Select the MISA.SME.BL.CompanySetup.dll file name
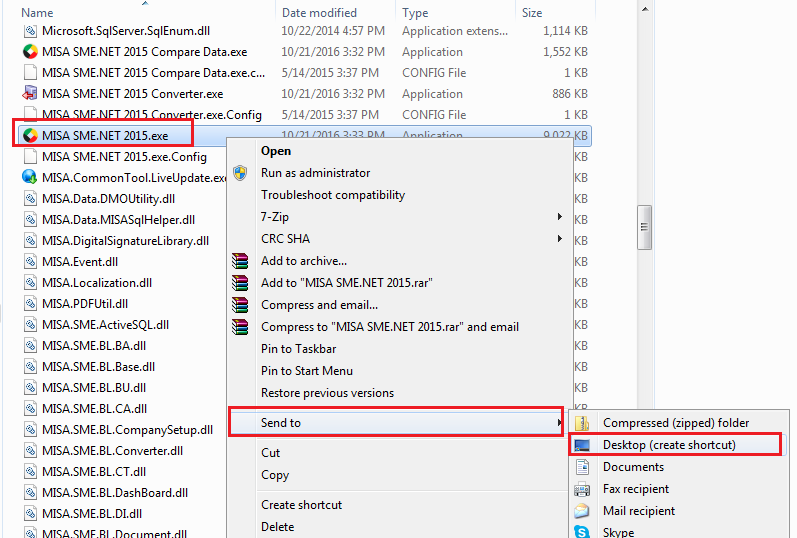The image size is (797, 538). tap(128, 430)
